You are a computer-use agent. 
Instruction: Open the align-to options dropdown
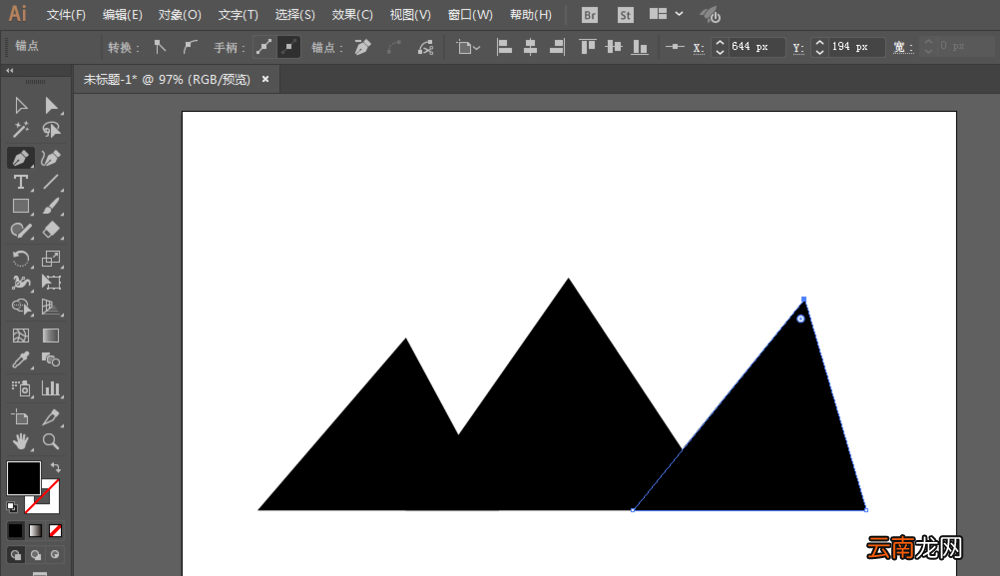[x=467, y=47]
